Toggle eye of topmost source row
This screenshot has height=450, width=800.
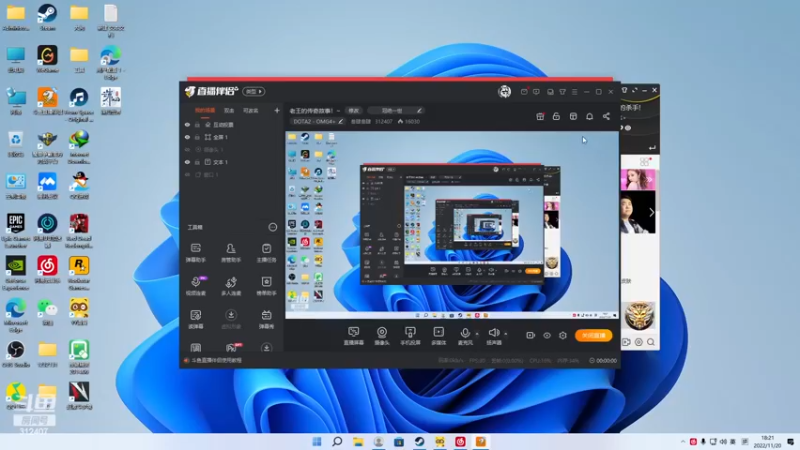click(x=187, y=124)
